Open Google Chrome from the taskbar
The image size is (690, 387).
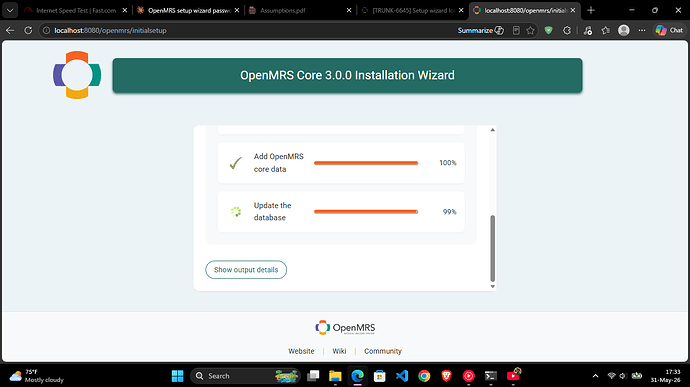point(424,376)
